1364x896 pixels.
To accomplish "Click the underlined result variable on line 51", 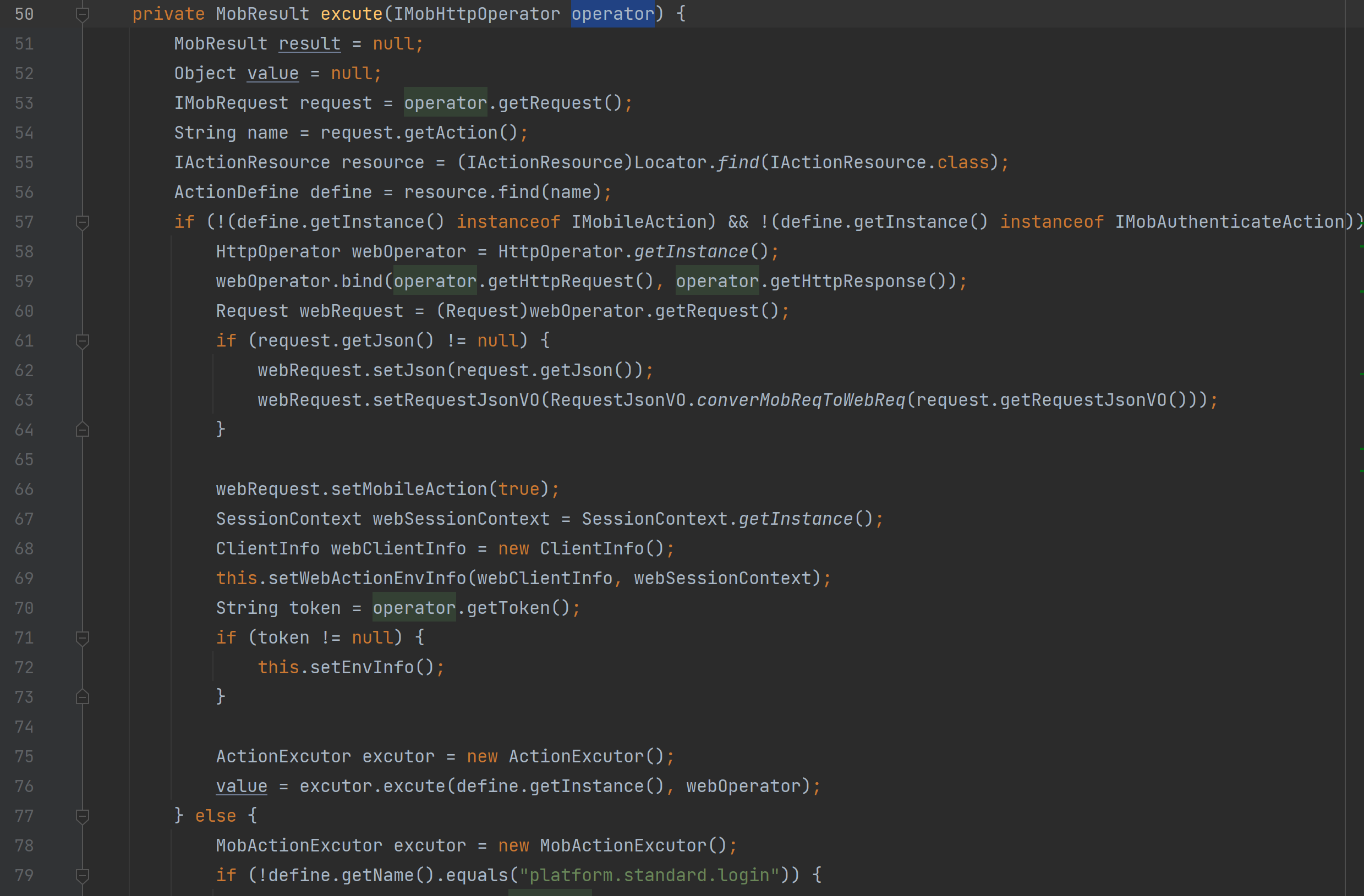I will click(x=309, y=44).
